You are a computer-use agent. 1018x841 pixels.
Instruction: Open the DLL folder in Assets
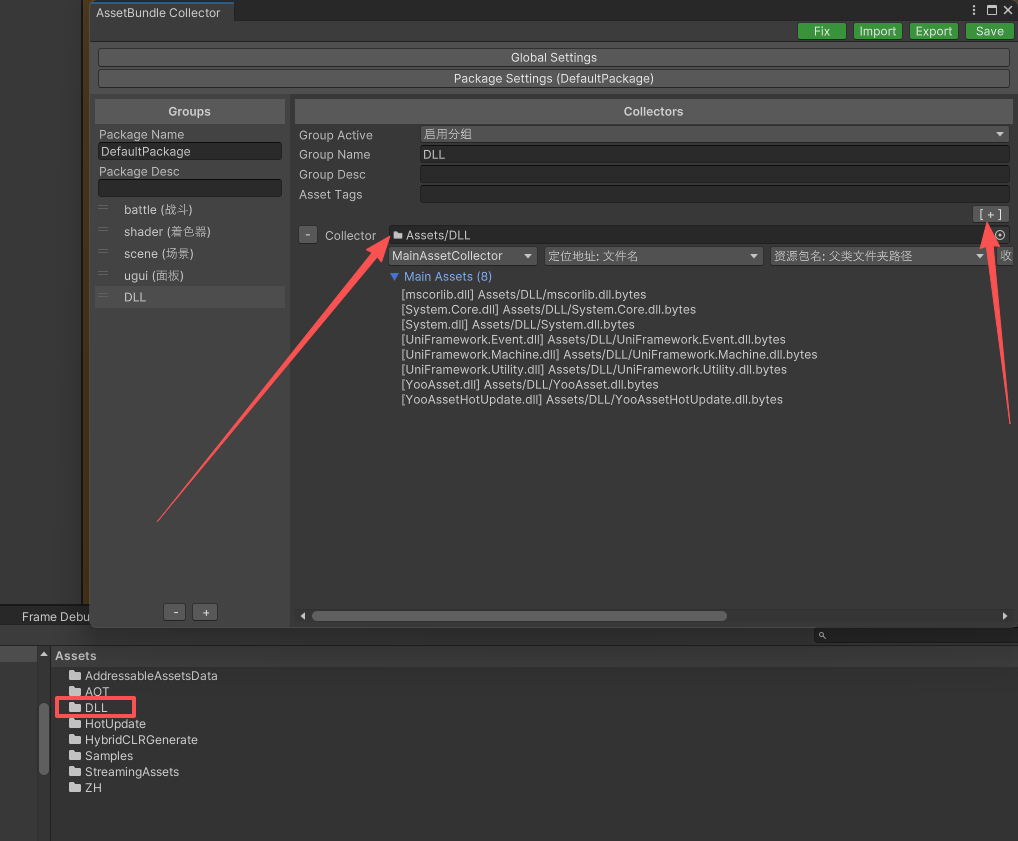coord(89,708)
